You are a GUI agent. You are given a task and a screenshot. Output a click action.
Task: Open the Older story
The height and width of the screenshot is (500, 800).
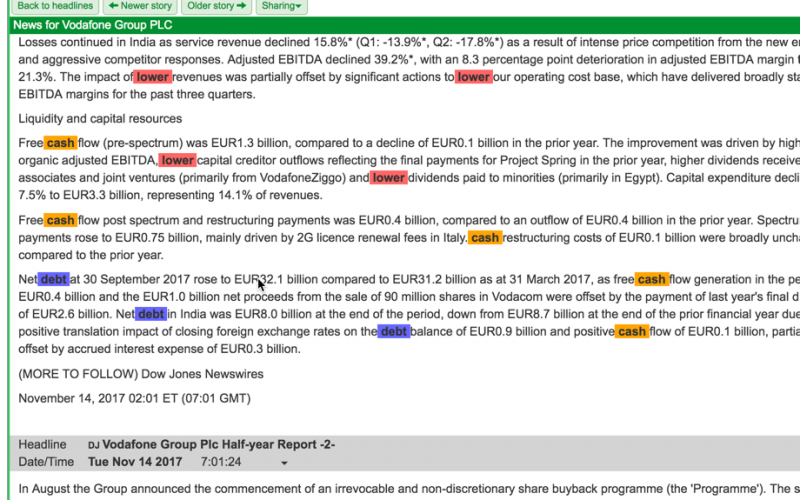coord(216,6)
